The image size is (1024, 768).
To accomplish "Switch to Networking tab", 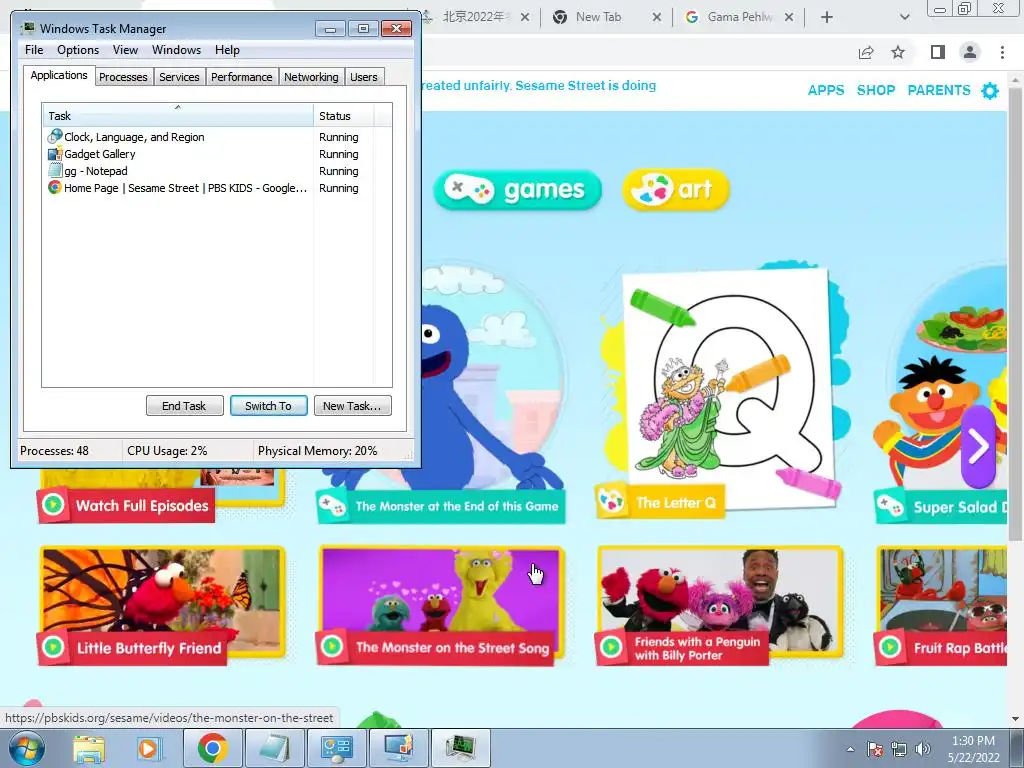I will click(311, 77).
